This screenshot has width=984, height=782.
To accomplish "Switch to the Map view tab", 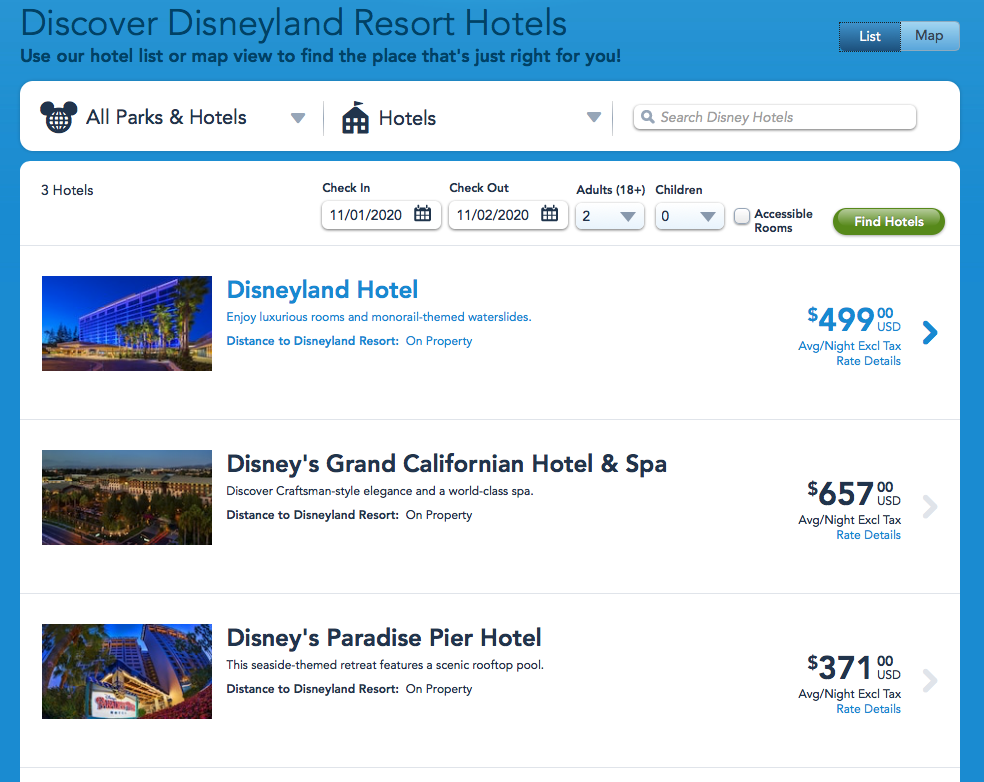I will coord(929,36).
